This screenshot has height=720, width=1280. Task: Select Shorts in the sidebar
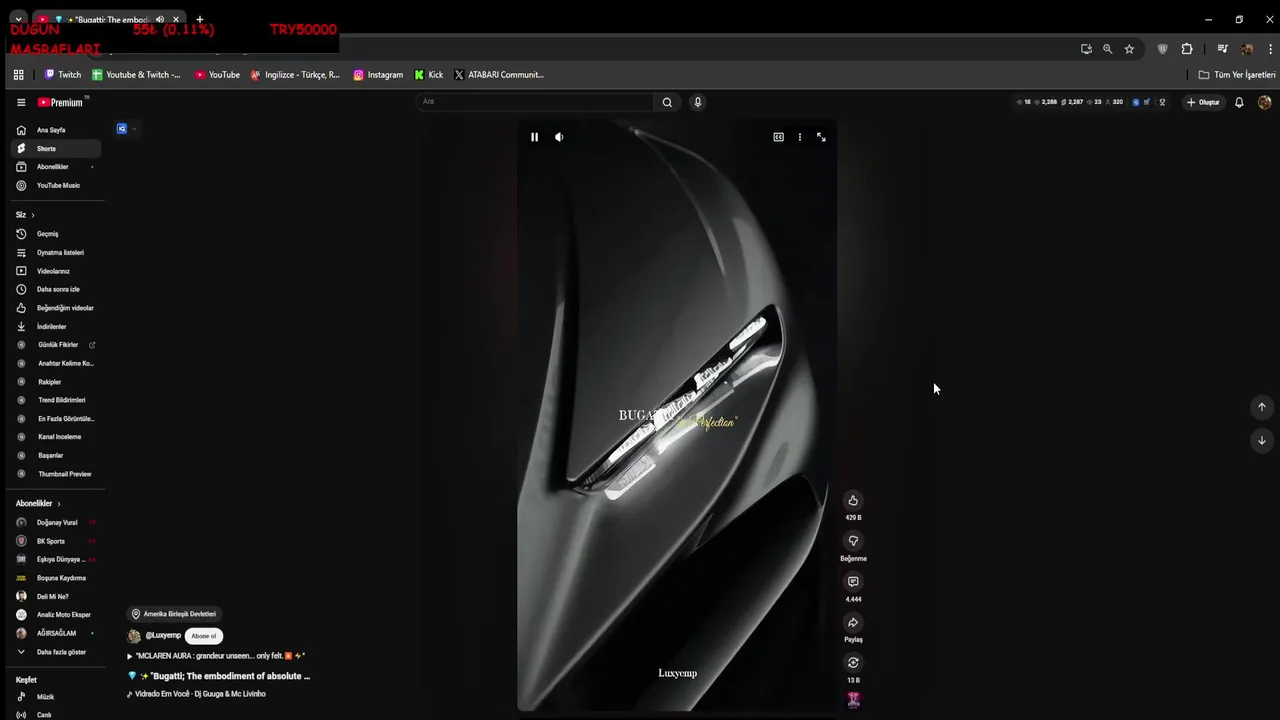[56, 148]
